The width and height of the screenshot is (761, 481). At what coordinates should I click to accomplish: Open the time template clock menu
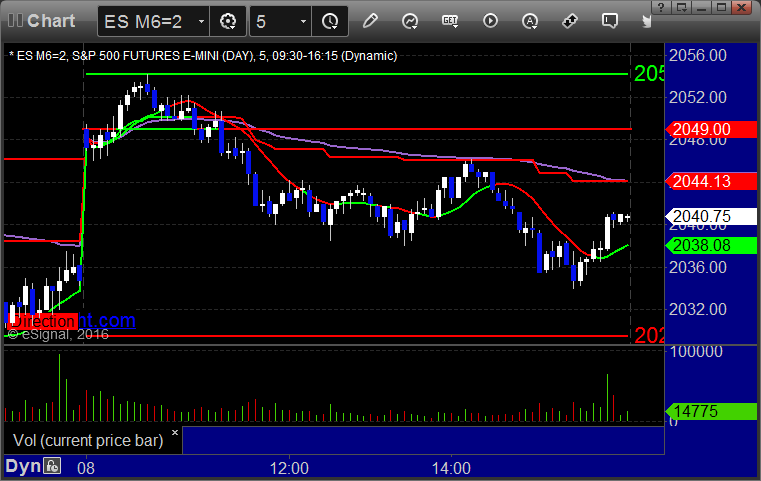(x=330, y=21)
